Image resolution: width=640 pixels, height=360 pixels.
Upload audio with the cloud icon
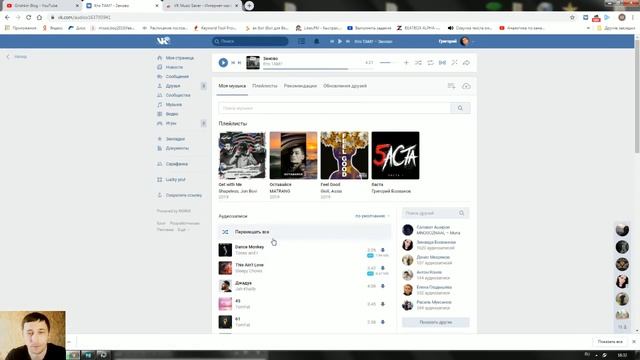(x=466, y=86)
